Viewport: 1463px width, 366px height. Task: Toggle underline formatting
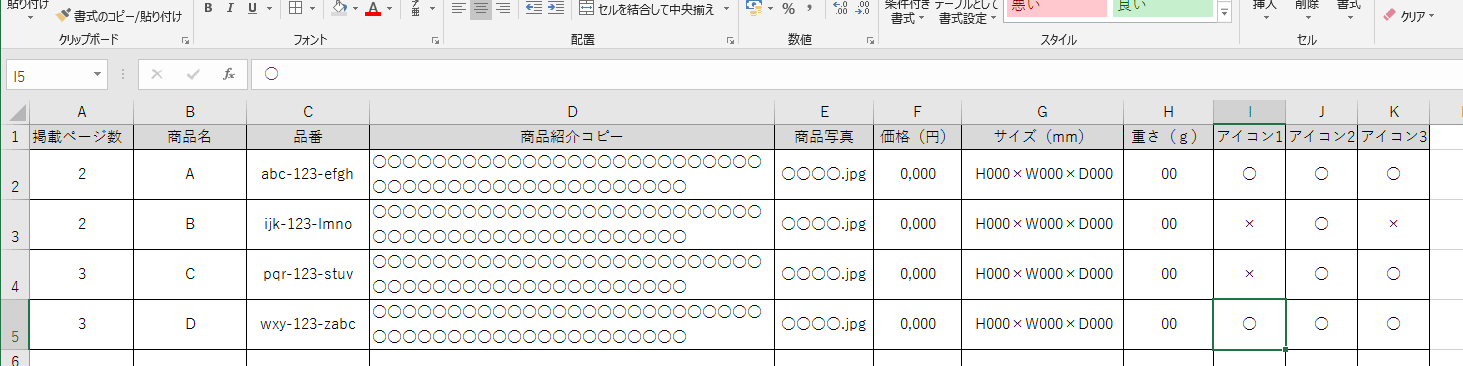click(x=251, y=9)
